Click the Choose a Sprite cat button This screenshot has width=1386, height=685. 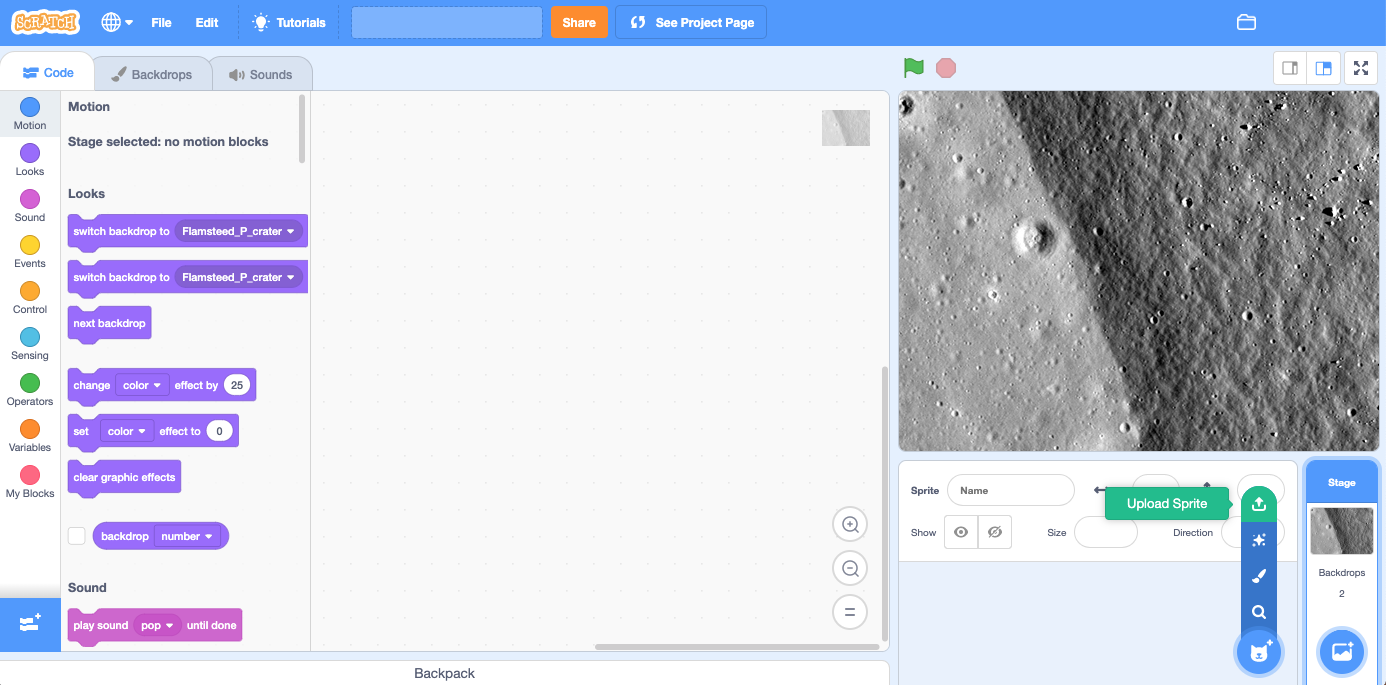(1259, 653)
